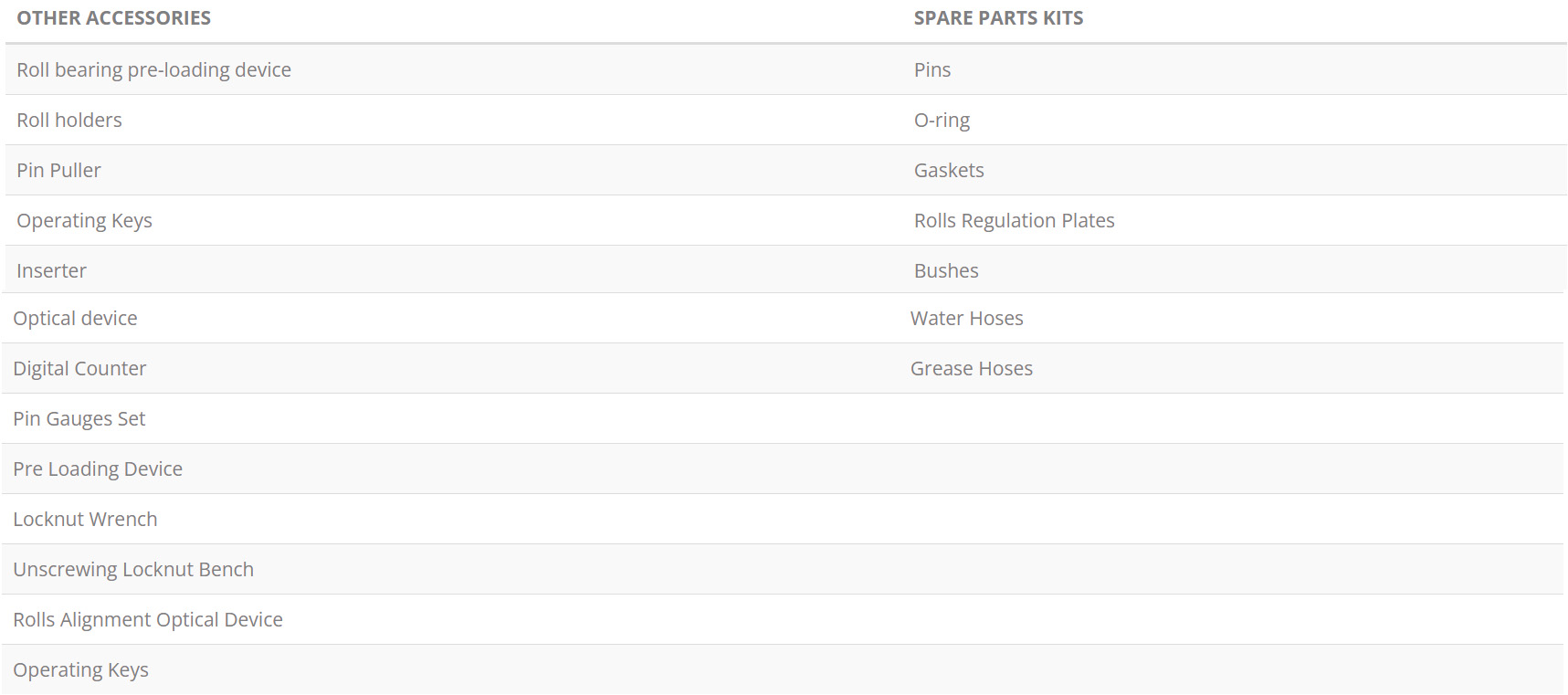Choose Bushes in the spare parts column
The width and height of the screenshot is (1568, 695).
[x=946, y=271]
